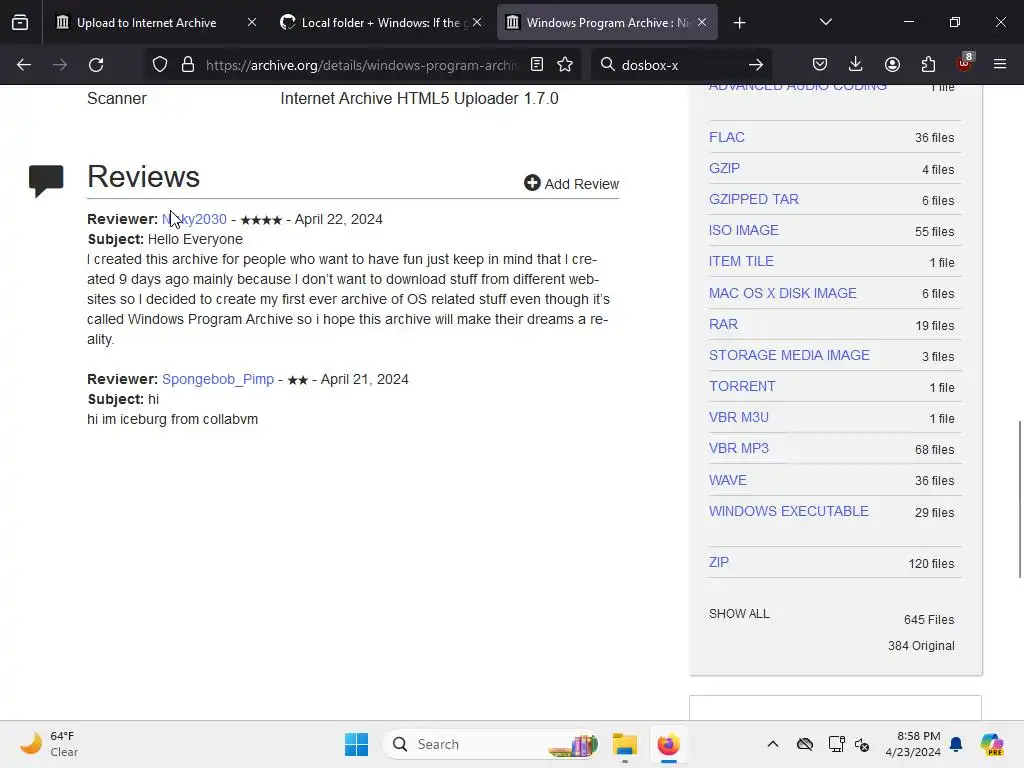
Task: Click '384 Original' text
Action: click(x=921, y=646)
